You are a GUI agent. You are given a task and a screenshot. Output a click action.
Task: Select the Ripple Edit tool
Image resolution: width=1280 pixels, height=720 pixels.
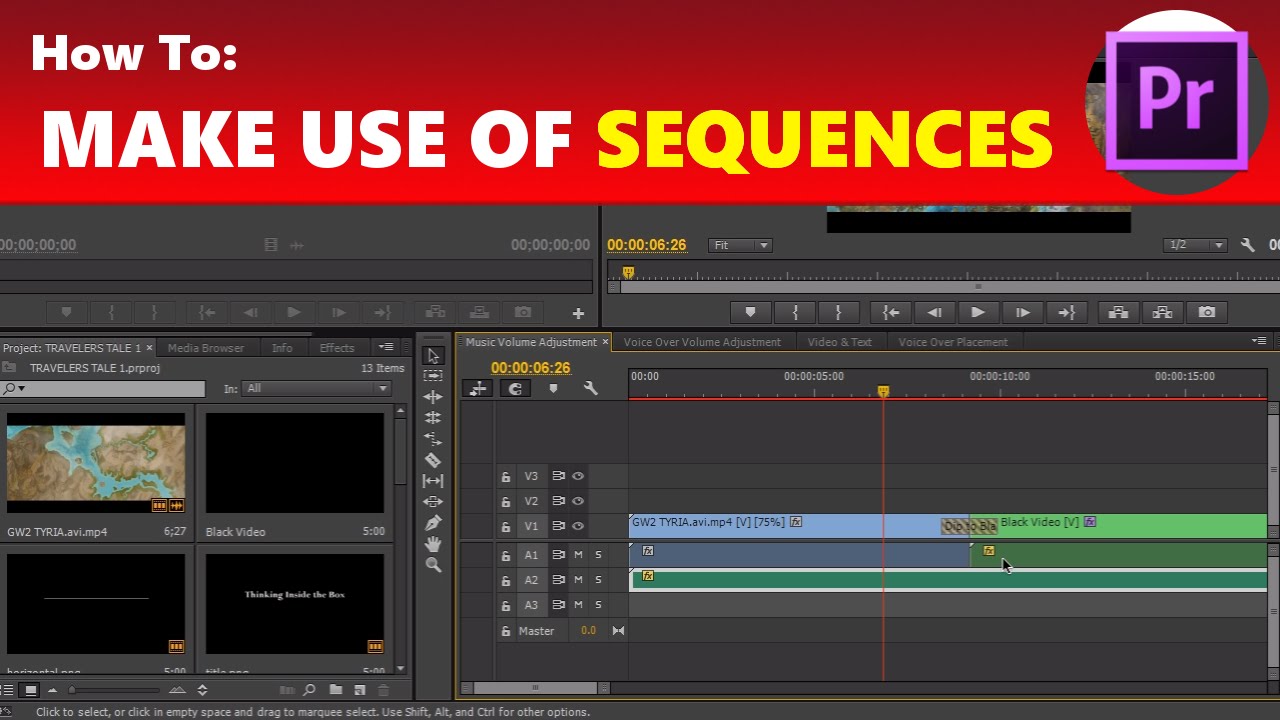[433, 397]
